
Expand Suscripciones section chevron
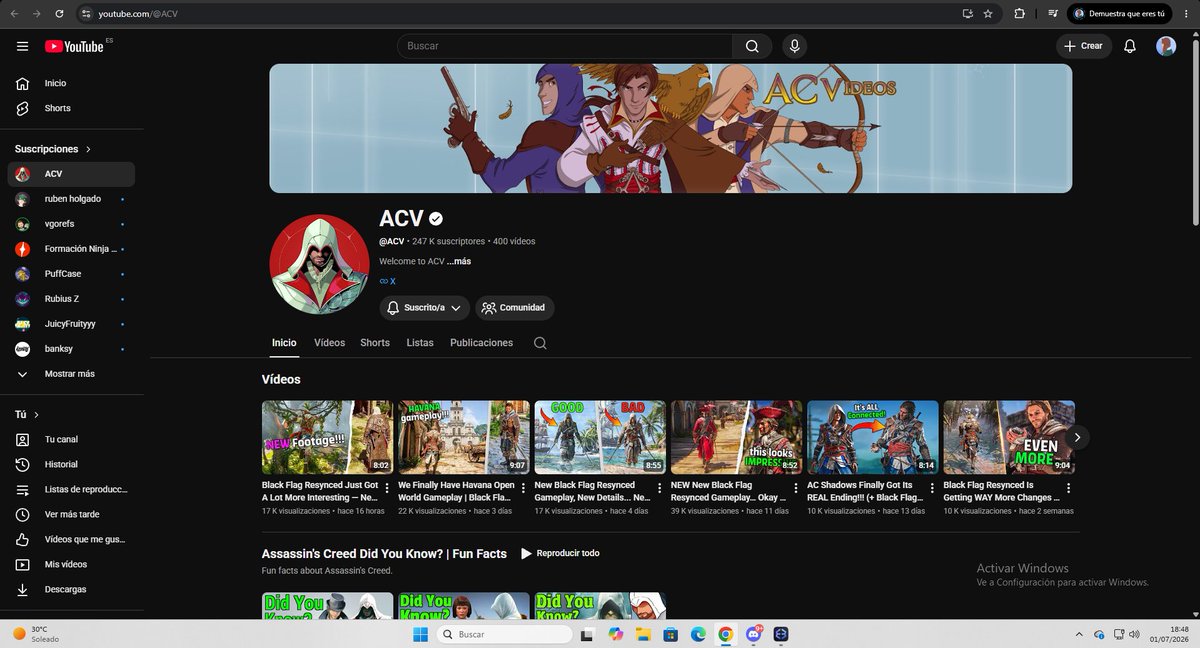coord(88,149)
